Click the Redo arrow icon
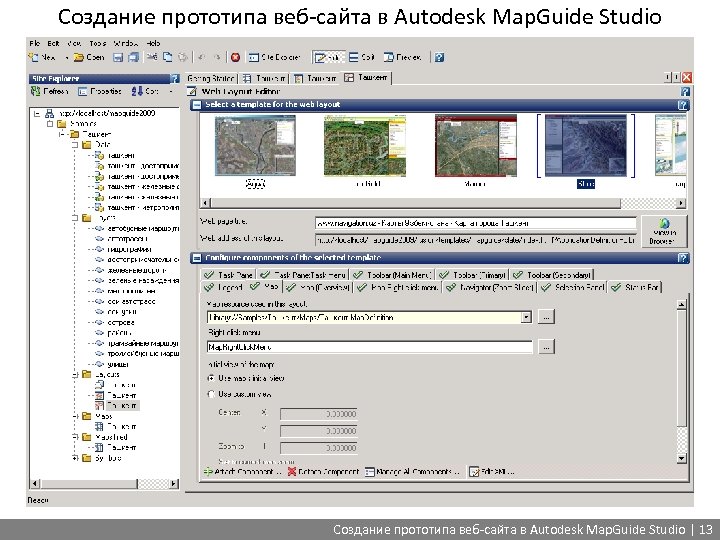Screen dimensions: 720x540 coord(217,57)
